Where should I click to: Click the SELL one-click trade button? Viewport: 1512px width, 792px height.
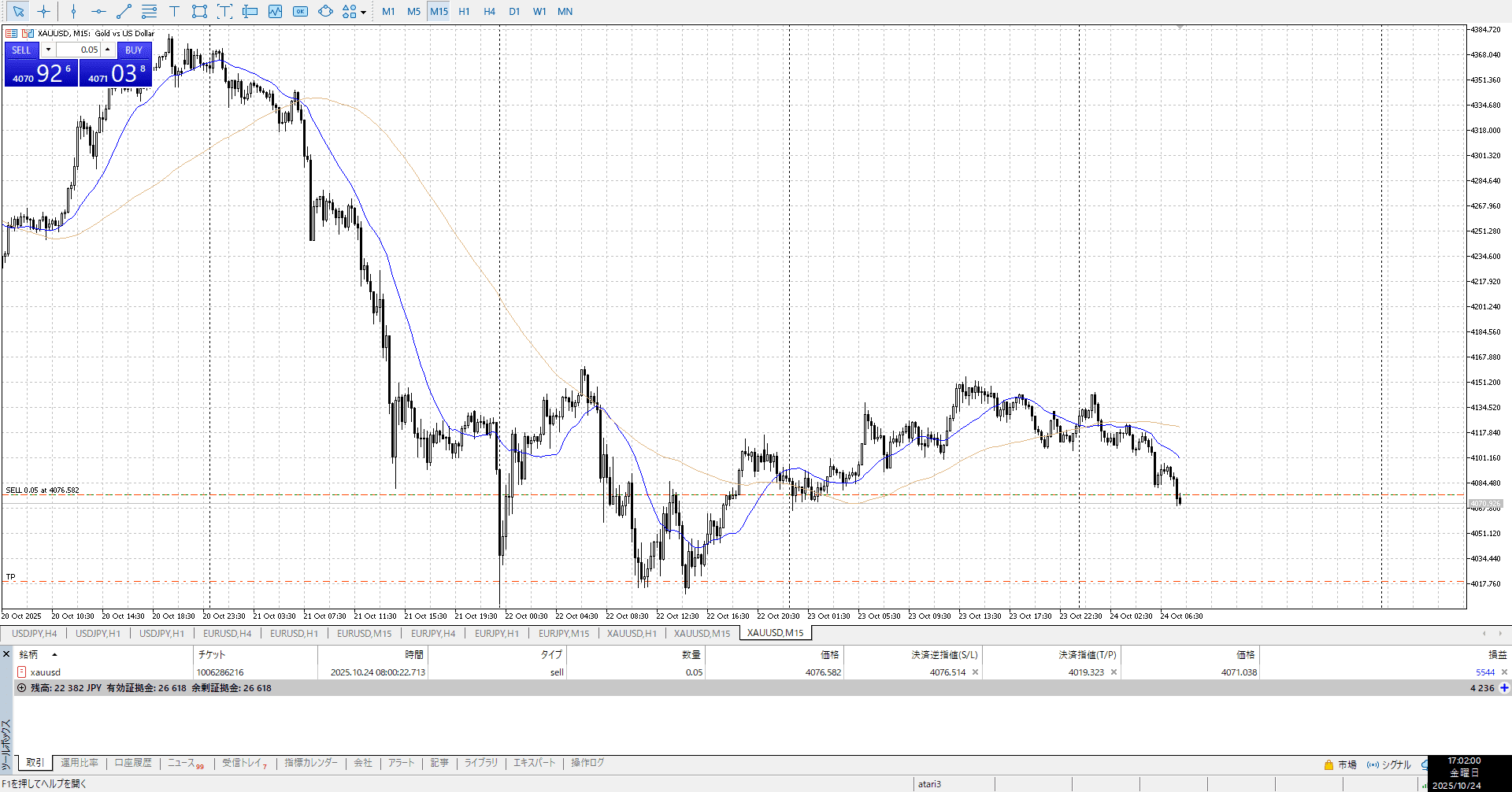pyautogui.click(x=21, y=50)
